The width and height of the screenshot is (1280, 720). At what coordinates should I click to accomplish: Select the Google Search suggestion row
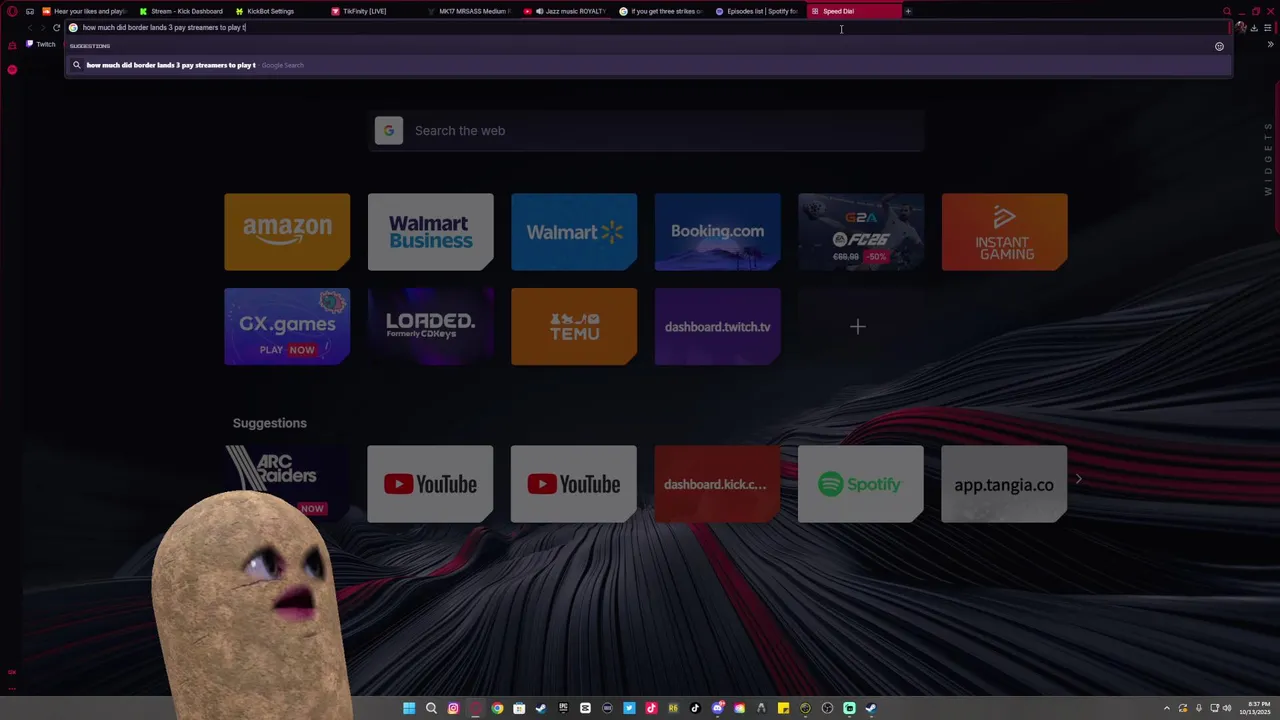click(648, 65)
